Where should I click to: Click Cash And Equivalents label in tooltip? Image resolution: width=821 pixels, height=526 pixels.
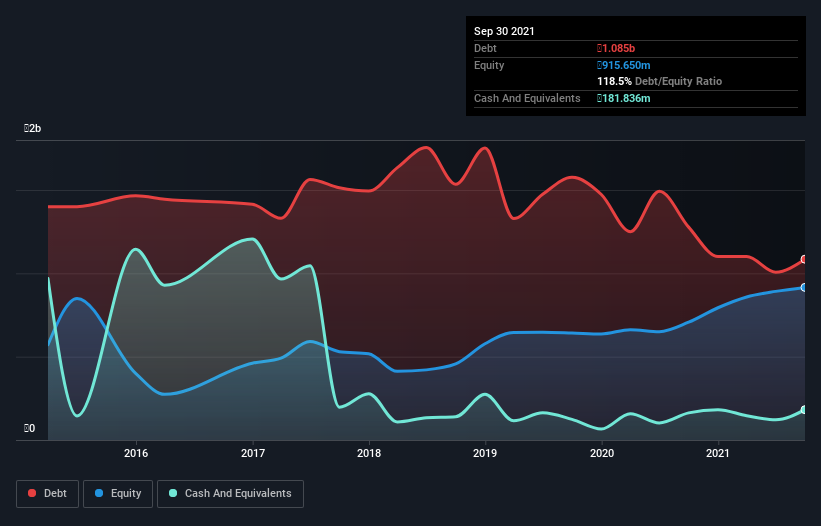(x=527, y=98)
